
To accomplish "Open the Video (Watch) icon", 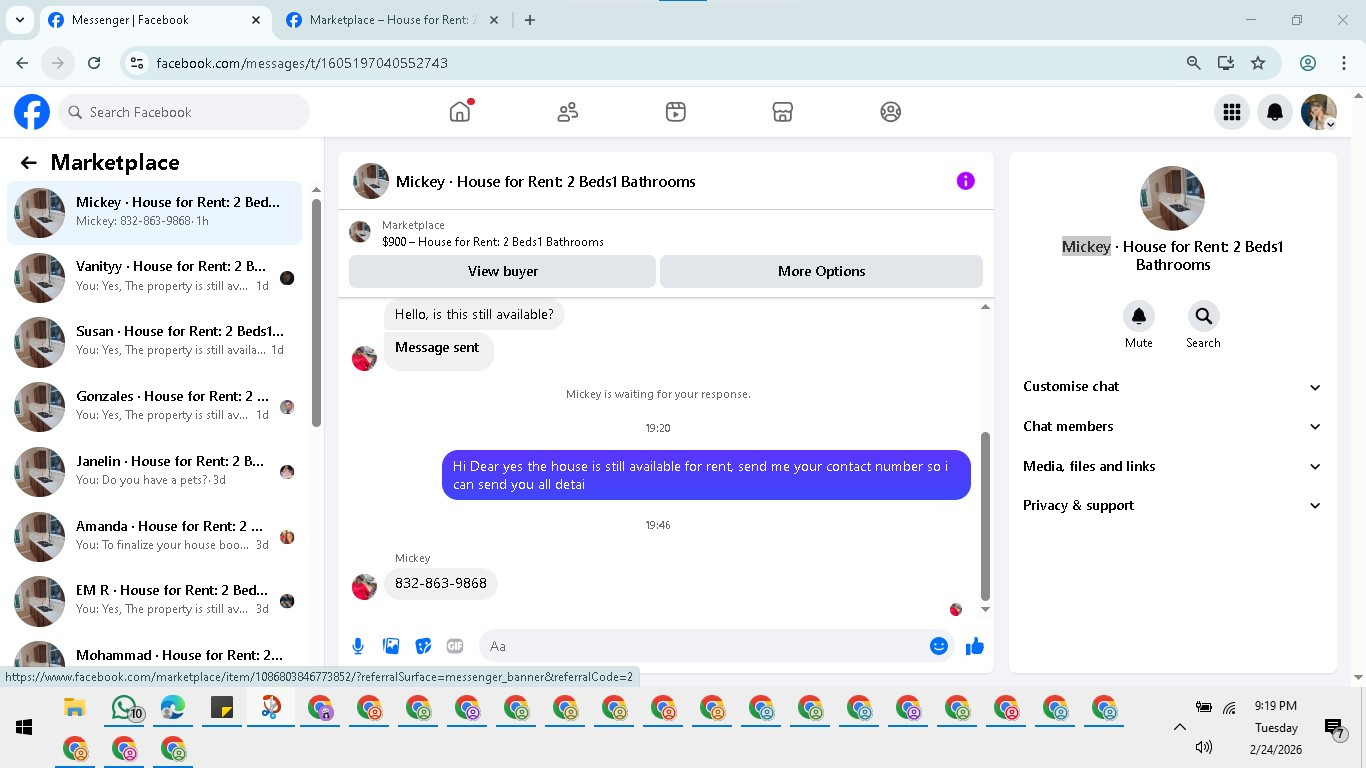I will pos(676,112).
